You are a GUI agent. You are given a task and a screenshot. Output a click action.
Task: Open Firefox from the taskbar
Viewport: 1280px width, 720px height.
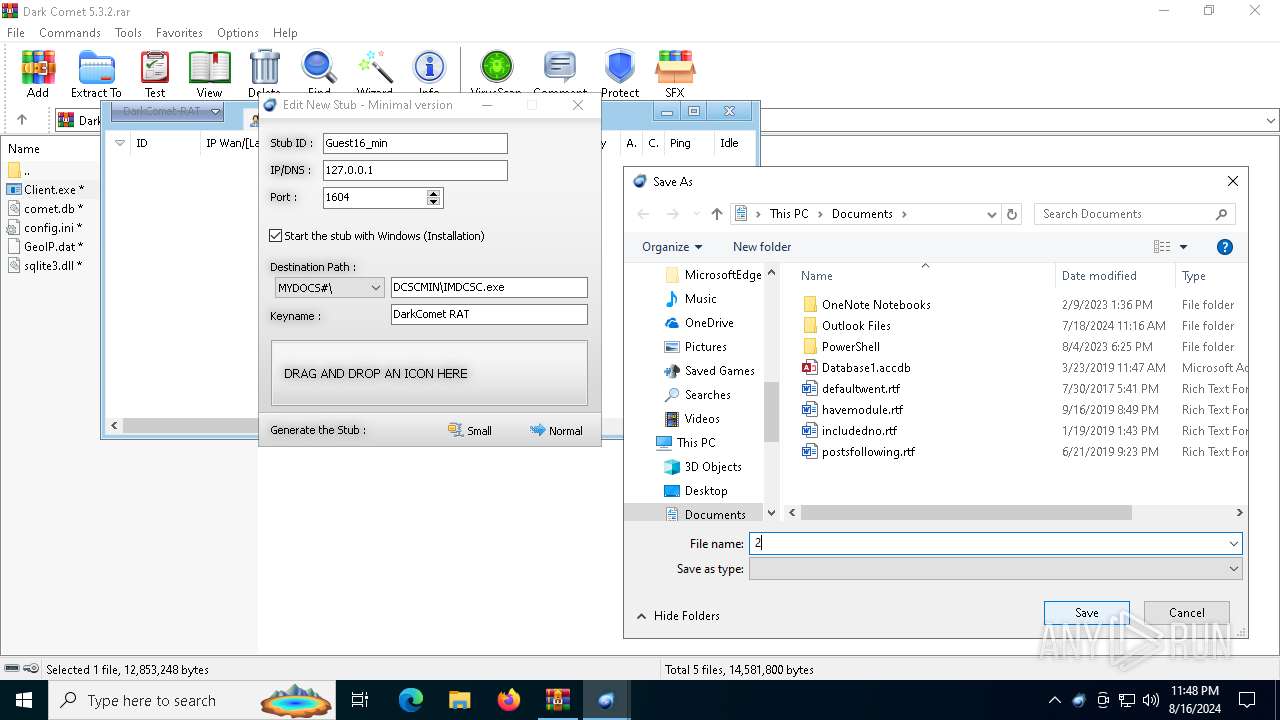[509, 700]
